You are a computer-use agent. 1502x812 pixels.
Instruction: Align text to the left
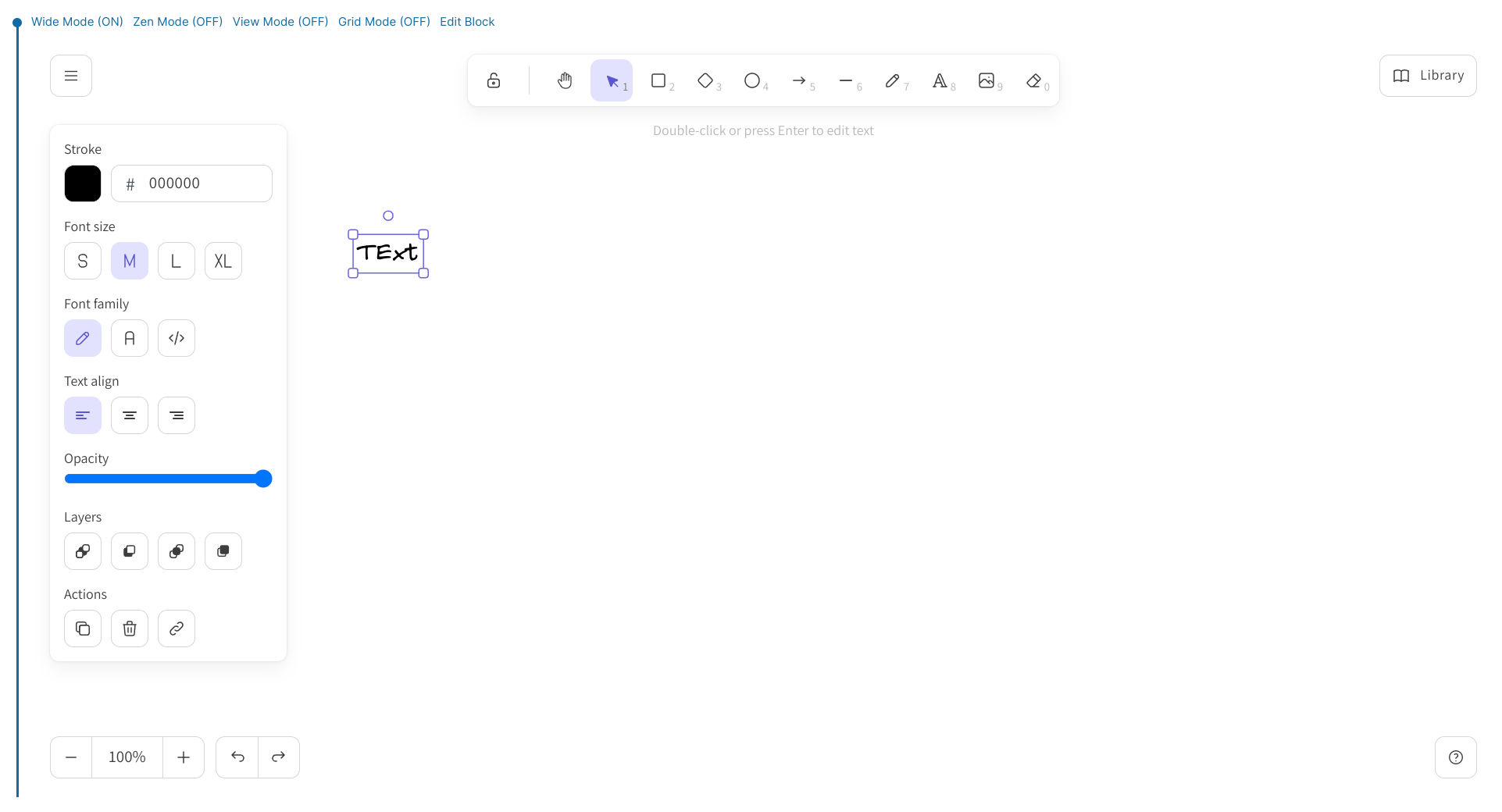click(x=83, y=415)
